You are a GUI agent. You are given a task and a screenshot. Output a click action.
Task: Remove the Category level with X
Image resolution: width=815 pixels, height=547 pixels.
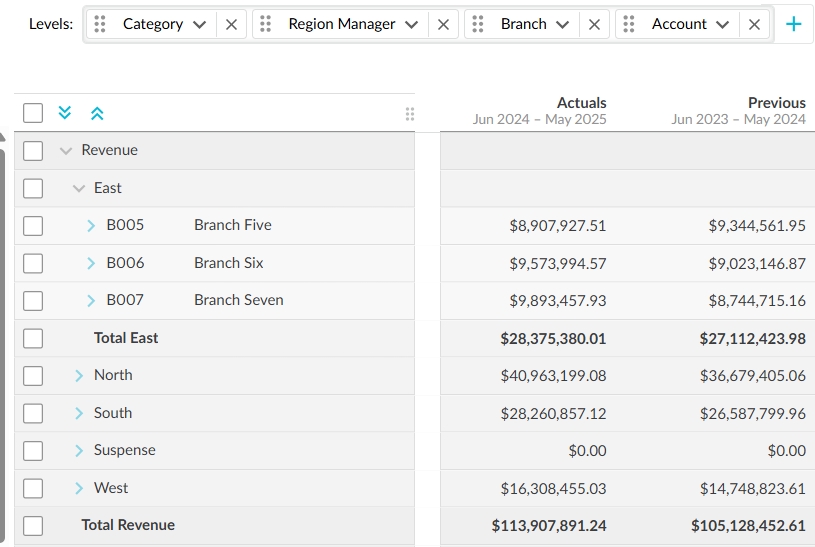(231, 24)
